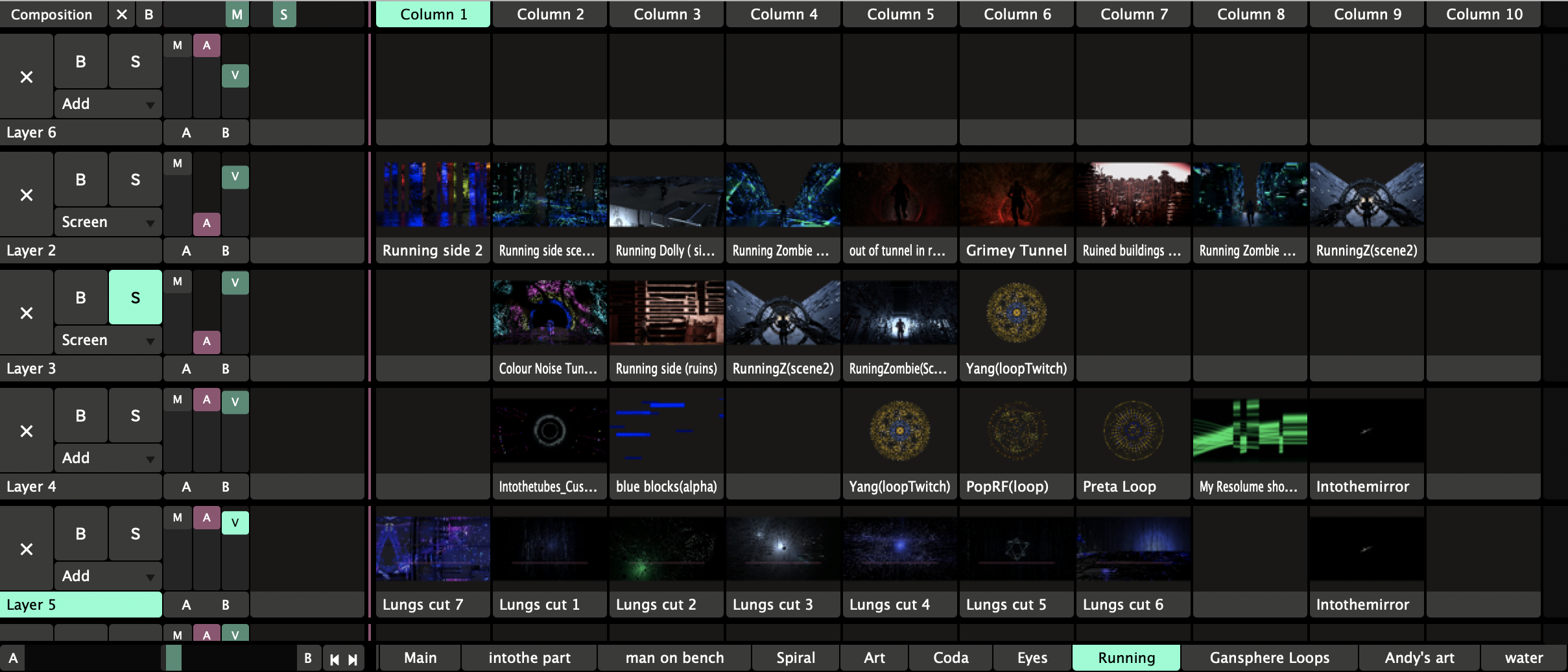
Task: Click the crossfader slider handle
Action: click(x=173, y=658)
